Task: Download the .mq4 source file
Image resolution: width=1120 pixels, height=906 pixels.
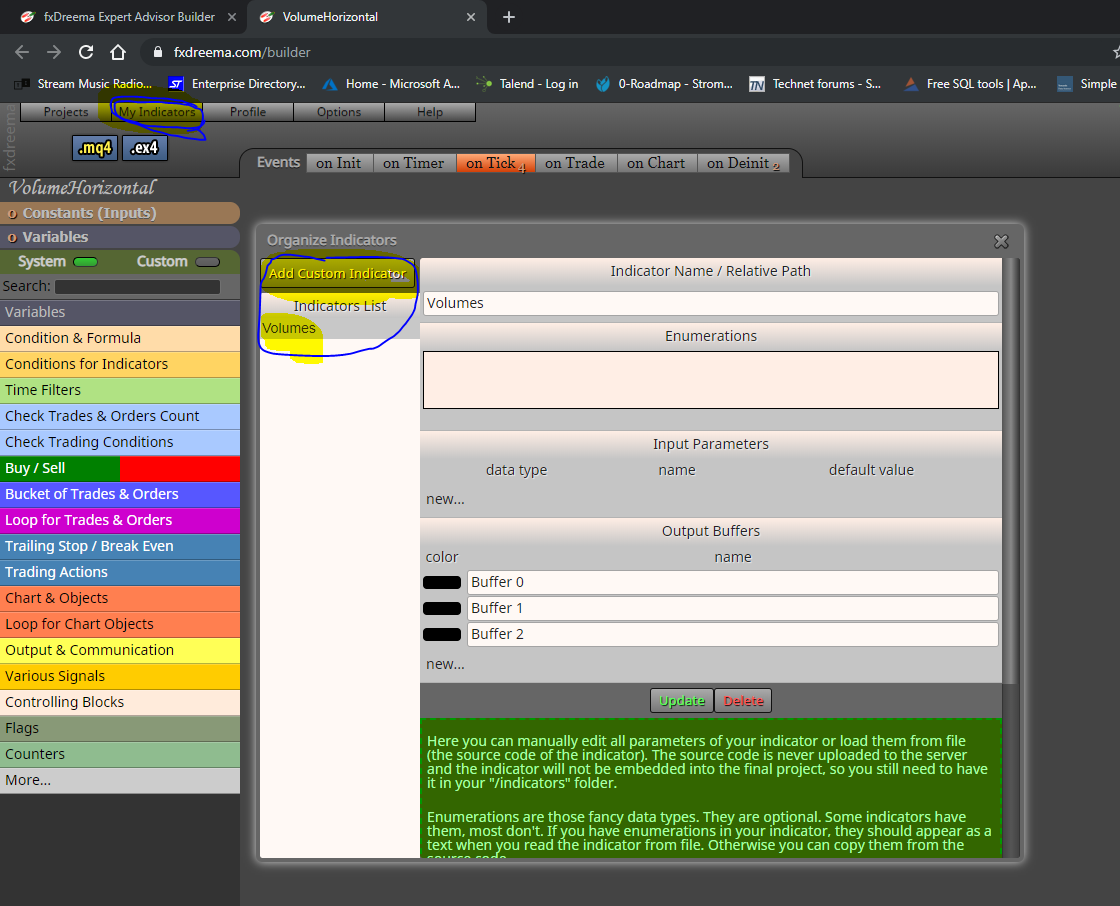Action: click(95, 148)
